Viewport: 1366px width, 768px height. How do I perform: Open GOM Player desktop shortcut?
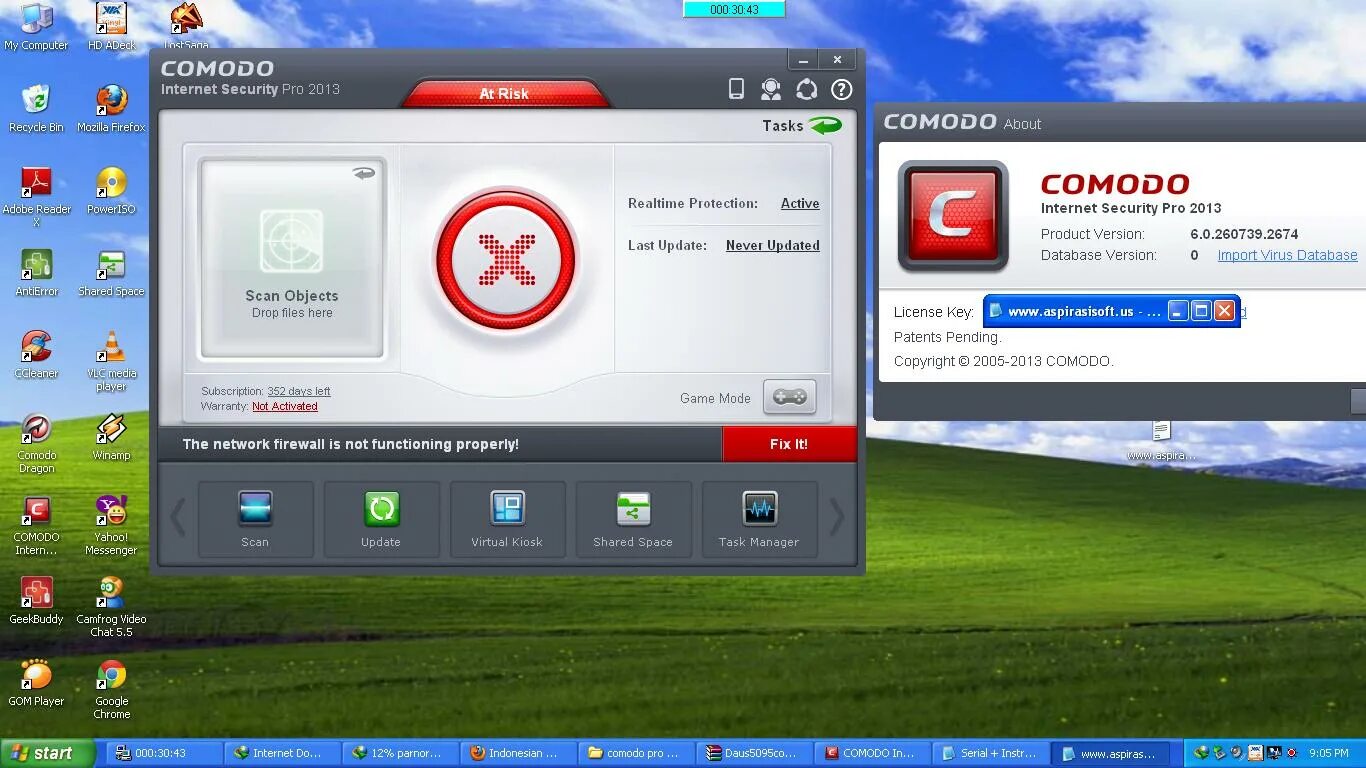[x=36, y=683]
